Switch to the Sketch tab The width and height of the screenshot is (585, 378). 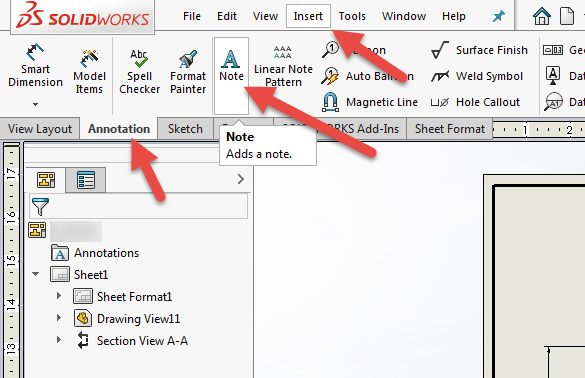pos(185,129)
